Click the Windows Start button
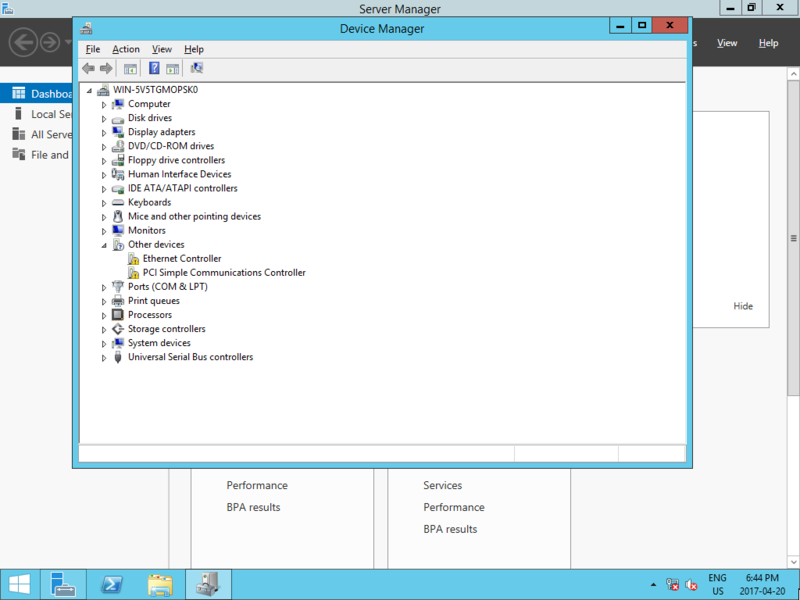Image resolution: width=800 pixels, height=600 pixels. tap(19, 584)
